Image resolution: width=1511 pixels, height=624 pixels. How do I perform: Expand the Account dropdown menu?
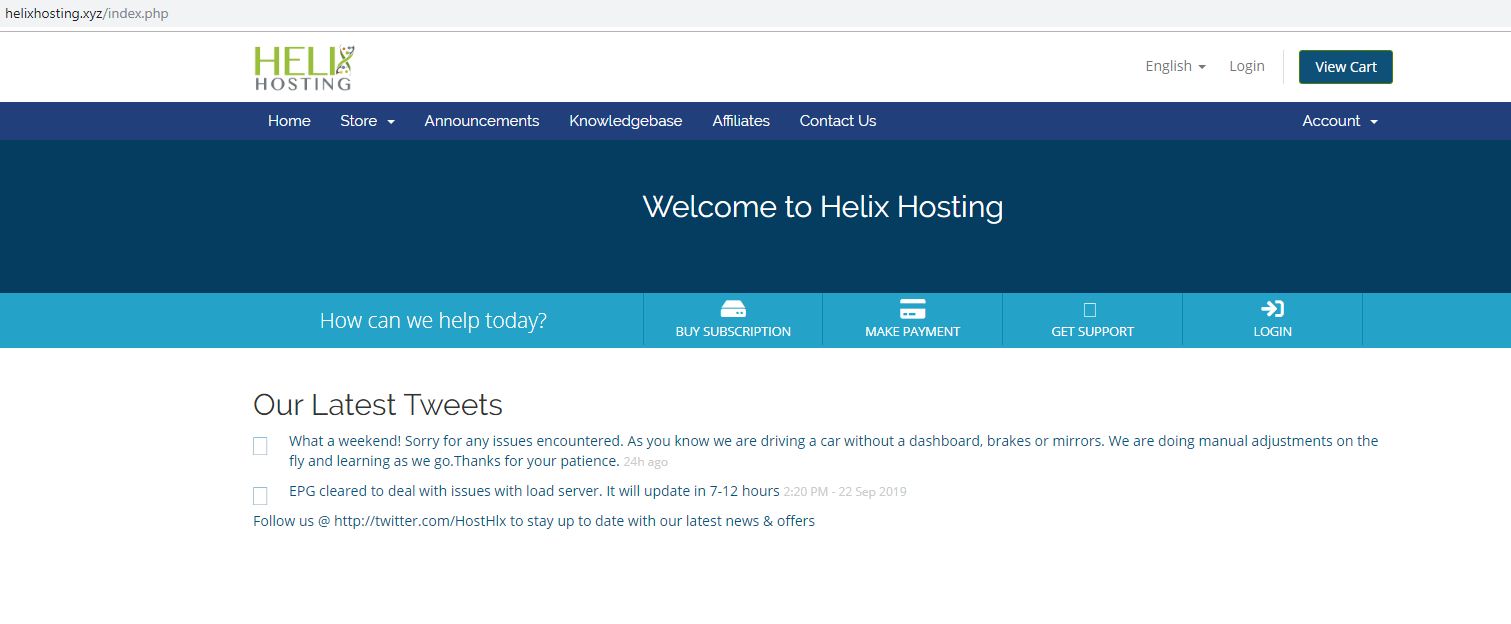tap(1339, 121)
